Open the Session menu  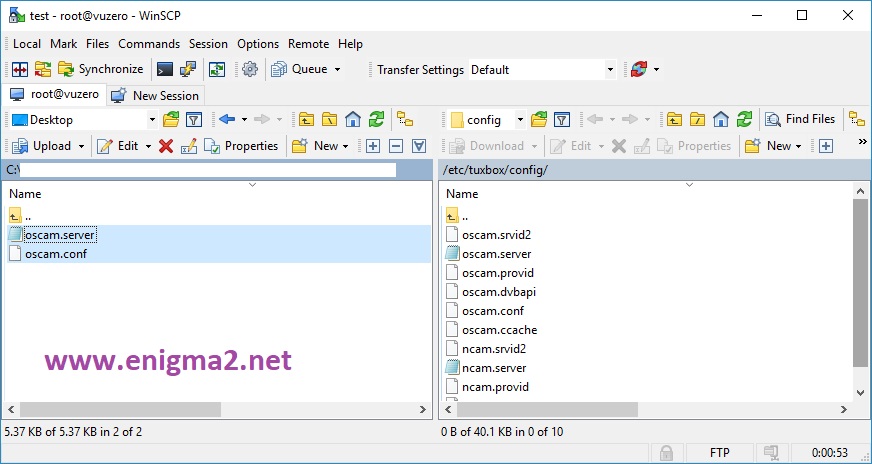(x=208, y=44)
